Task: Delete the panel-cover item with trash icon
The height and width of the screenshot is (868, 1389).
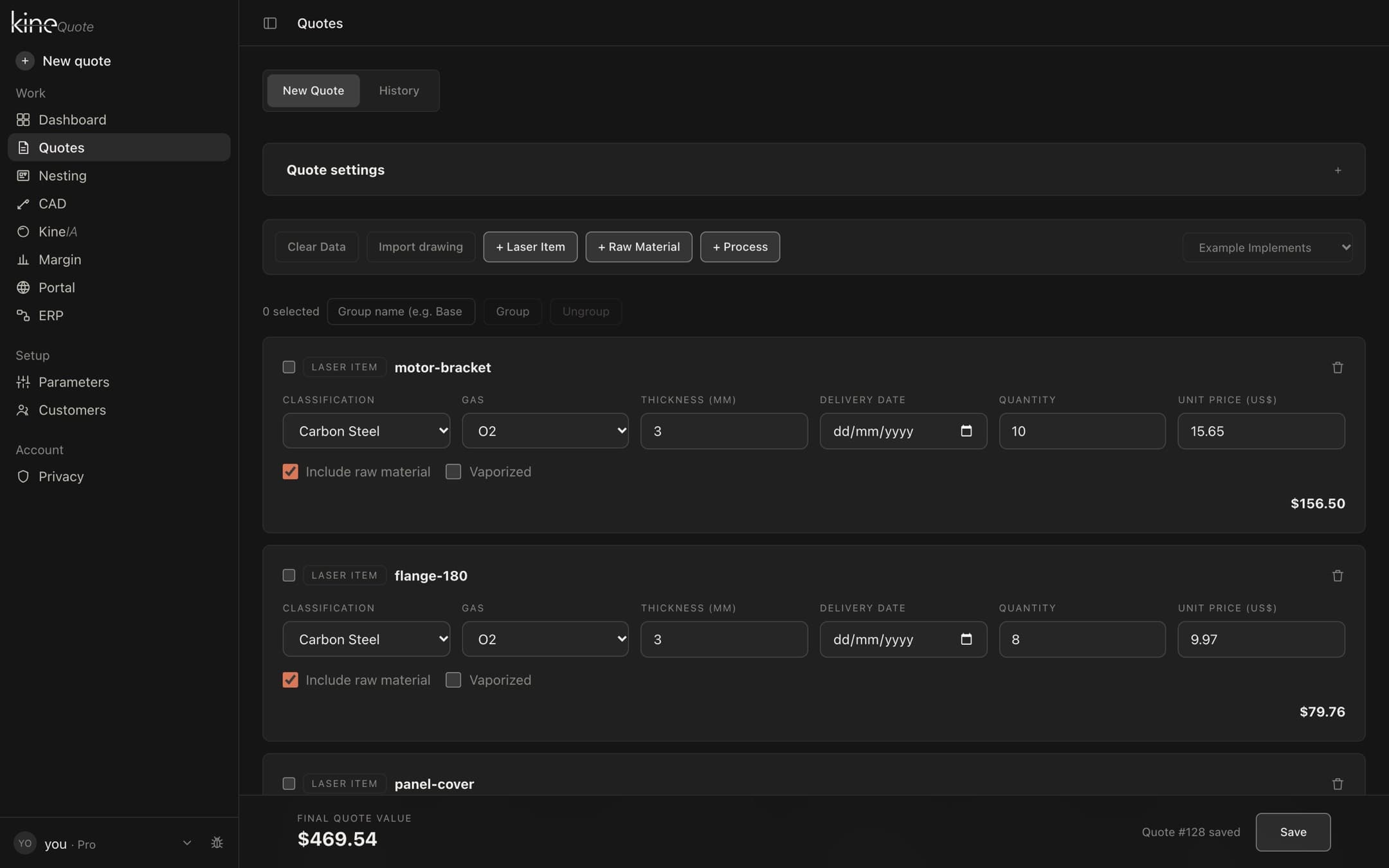Action: point(1338,784)
